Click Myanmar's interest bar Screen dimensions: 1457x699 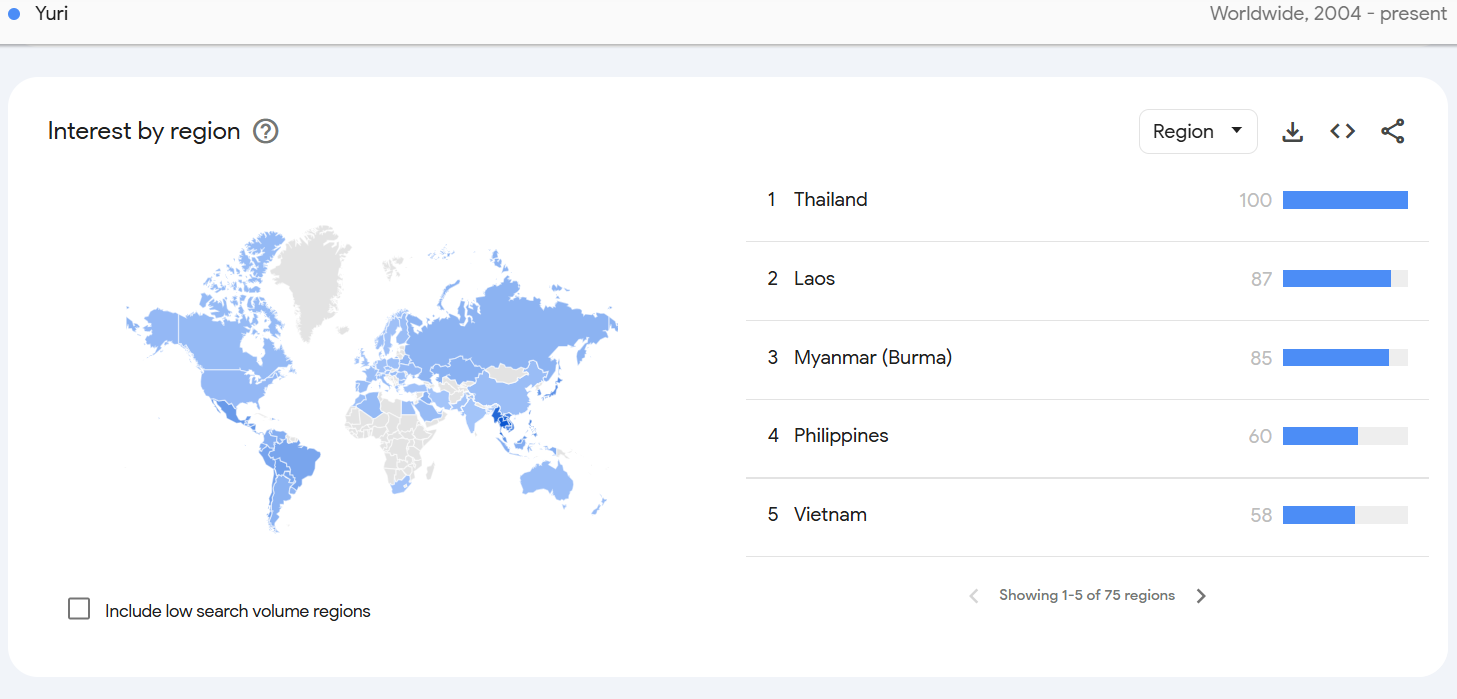(1345, 358)
